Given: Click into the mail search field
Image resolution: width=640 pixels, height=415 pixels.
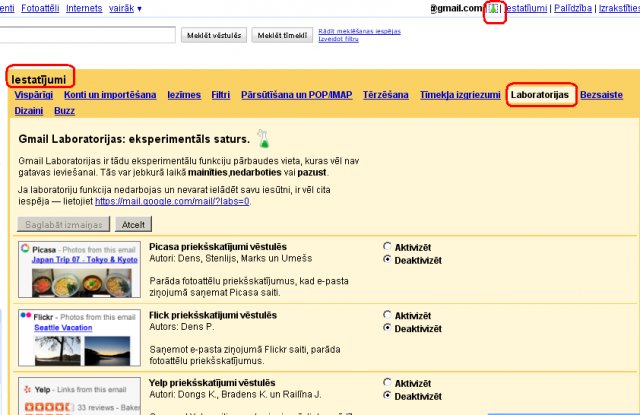Looking at the screenshot, I should click(x=87, y=35).
